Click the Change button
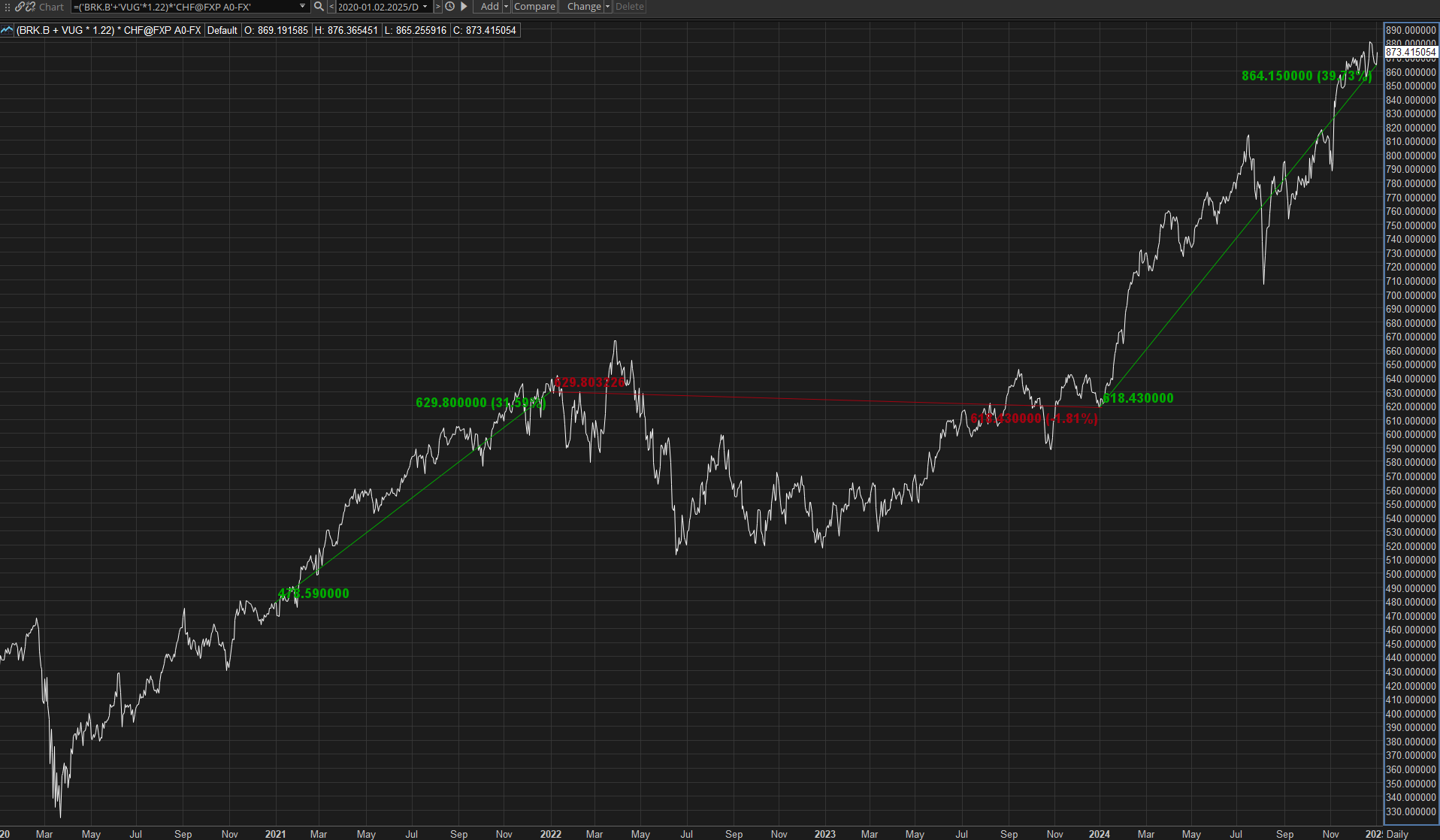 point(583,7)
